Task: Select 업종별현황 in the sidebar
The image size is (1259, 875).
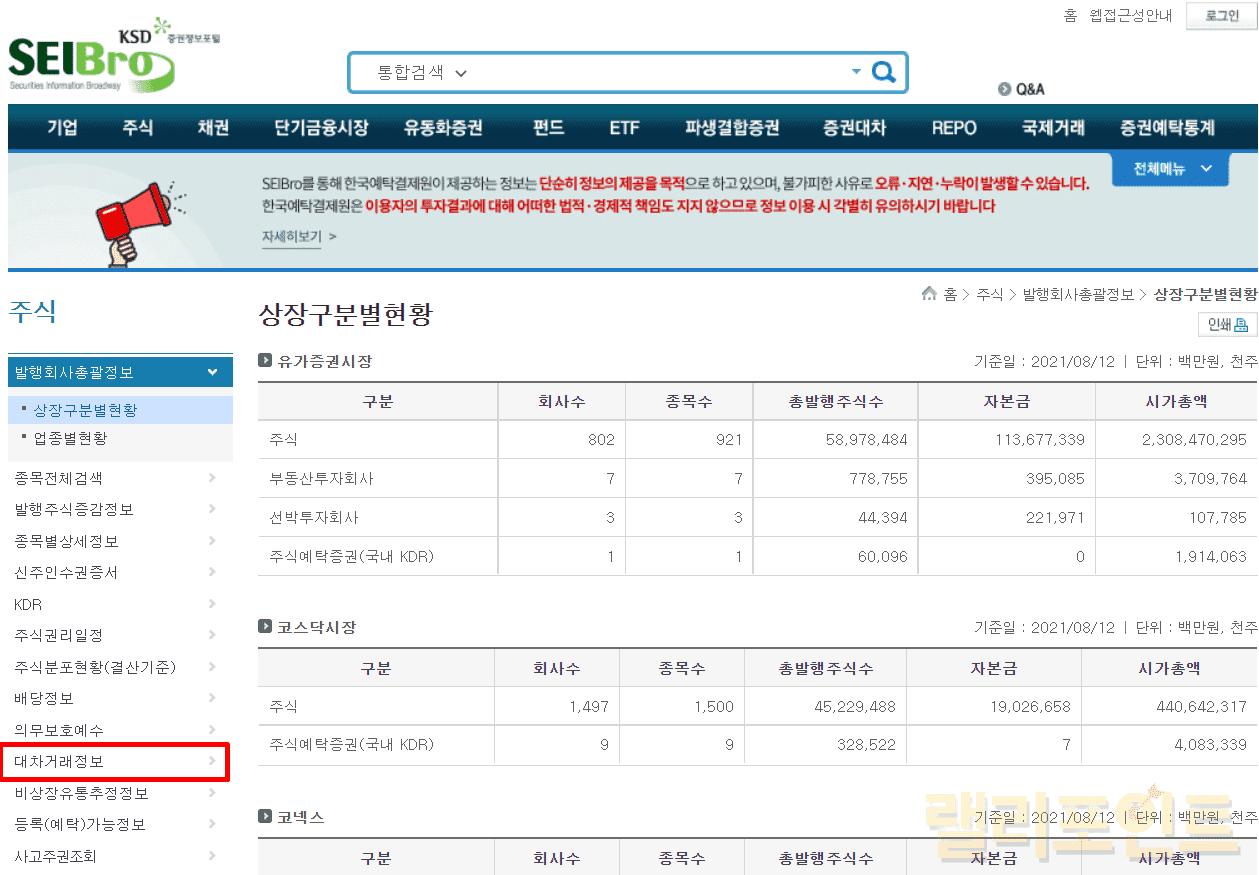Action: [x=70, y=438]
